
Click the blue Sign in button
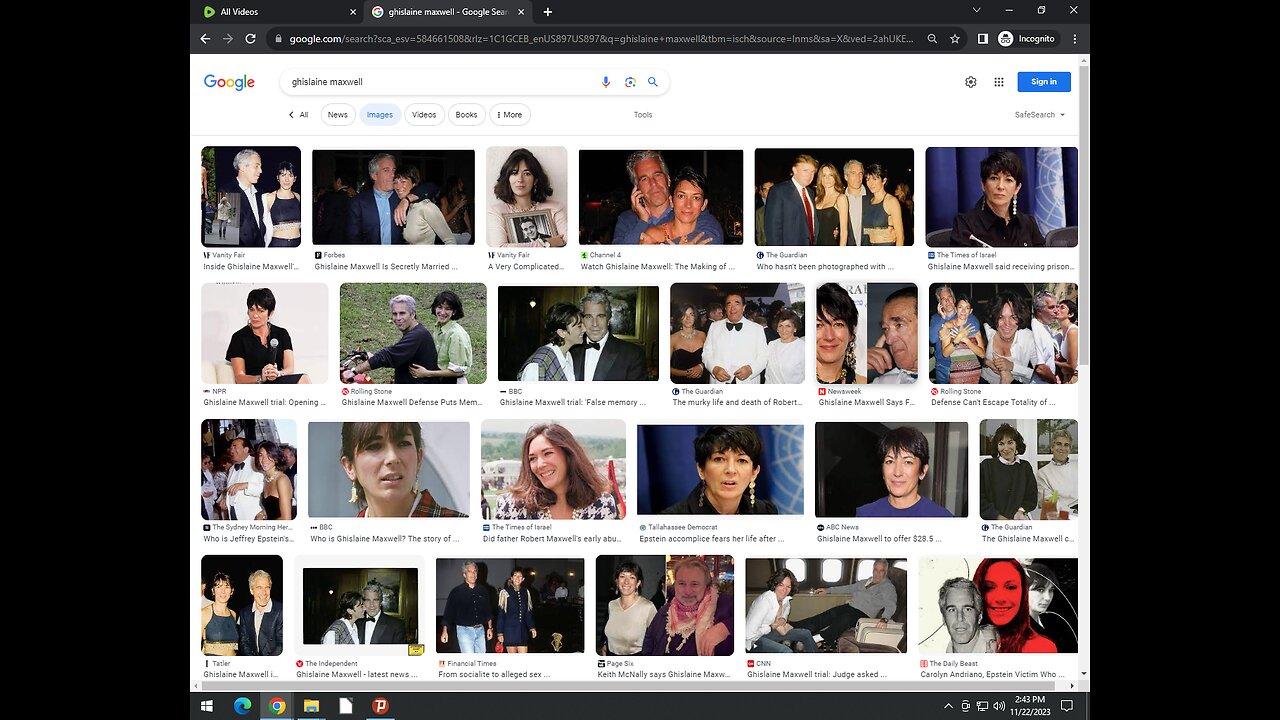(x=1044, y=82)
